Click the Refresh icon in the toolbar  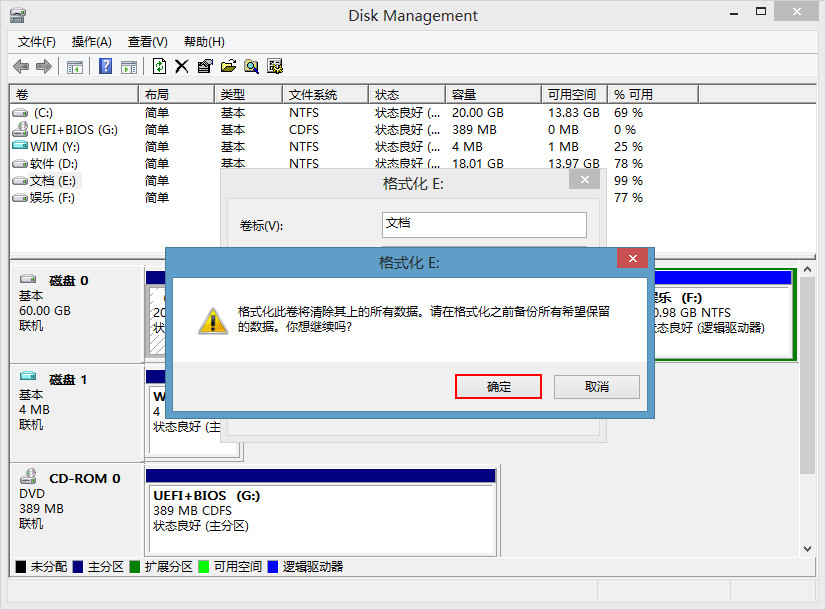[x=160, y=66]
